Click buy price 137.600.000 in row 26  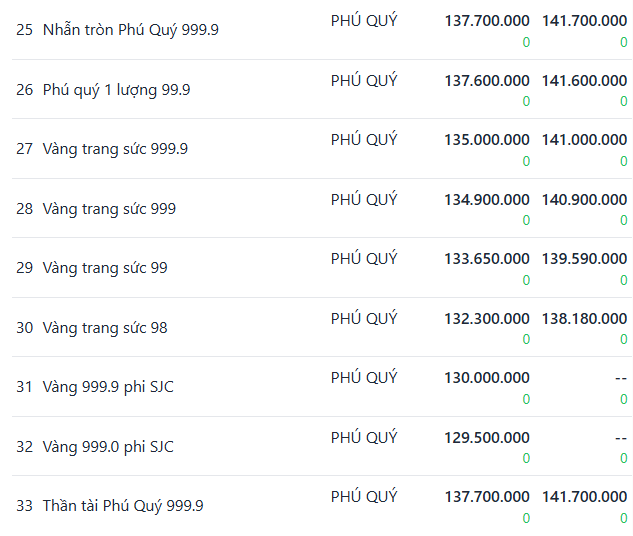[x=487, y=81]
